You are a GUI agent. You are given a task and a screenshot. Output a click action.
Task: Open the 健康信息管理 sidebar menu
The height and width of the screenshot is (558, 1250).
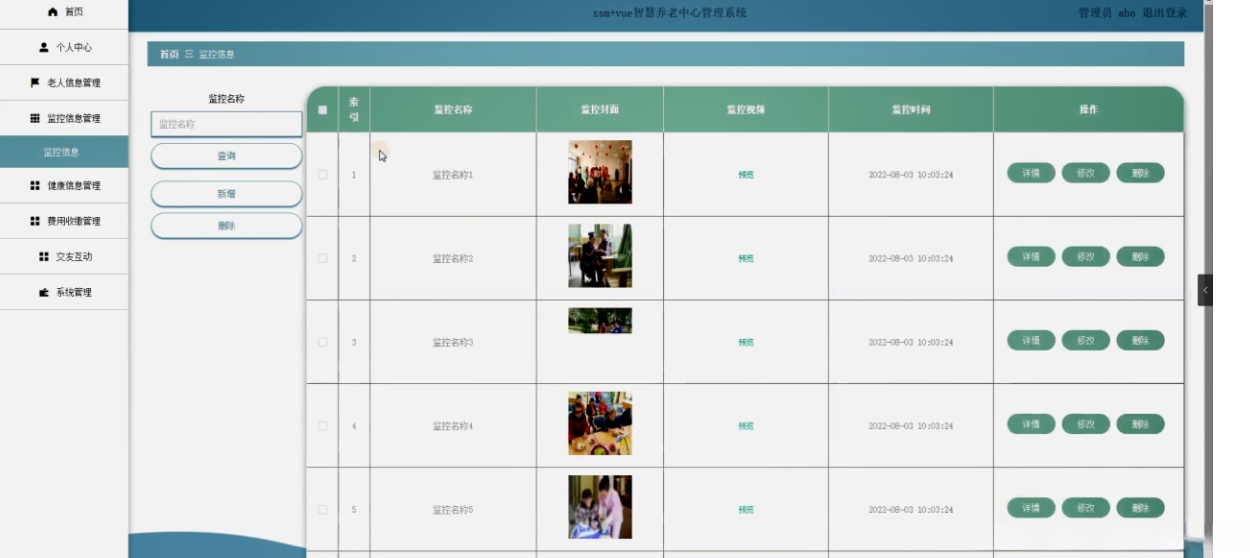pos(64,186)
